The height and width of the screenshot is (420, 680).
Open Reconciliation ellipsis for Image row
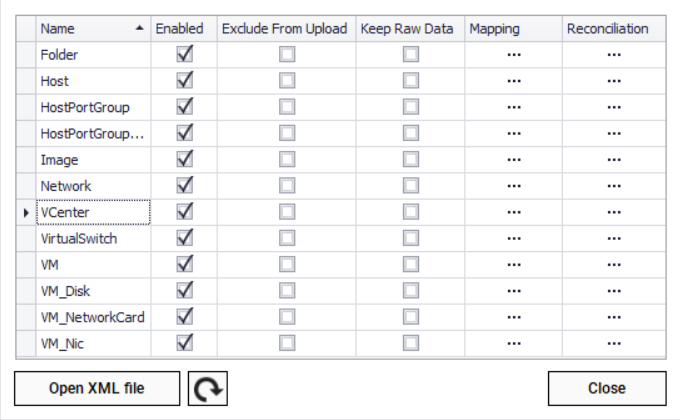pyautogui.click(x=613, y=160)
